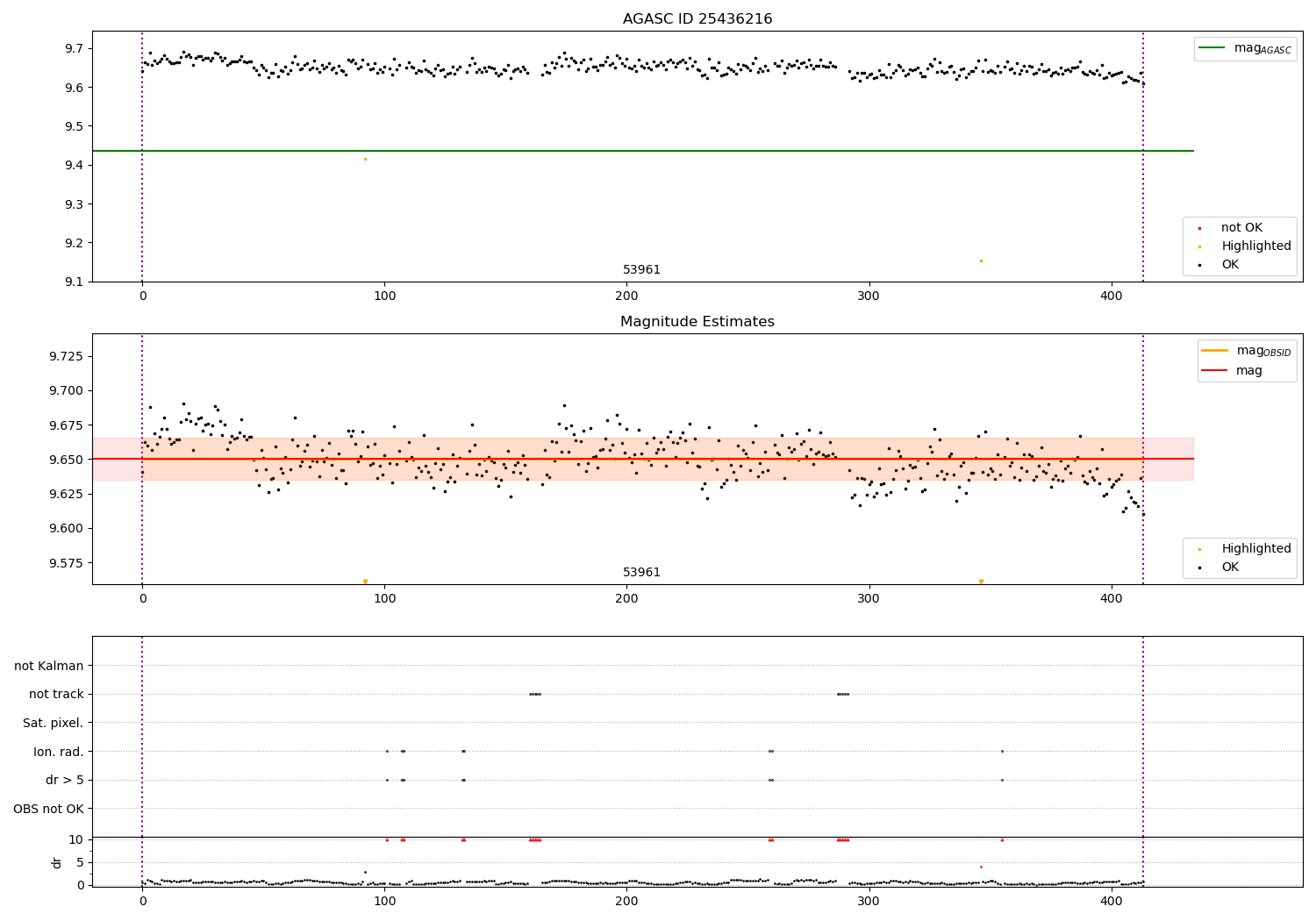Click the 9.575 y-axis tick label
This screenshot has height=921, width=1316.
(67, 563)
